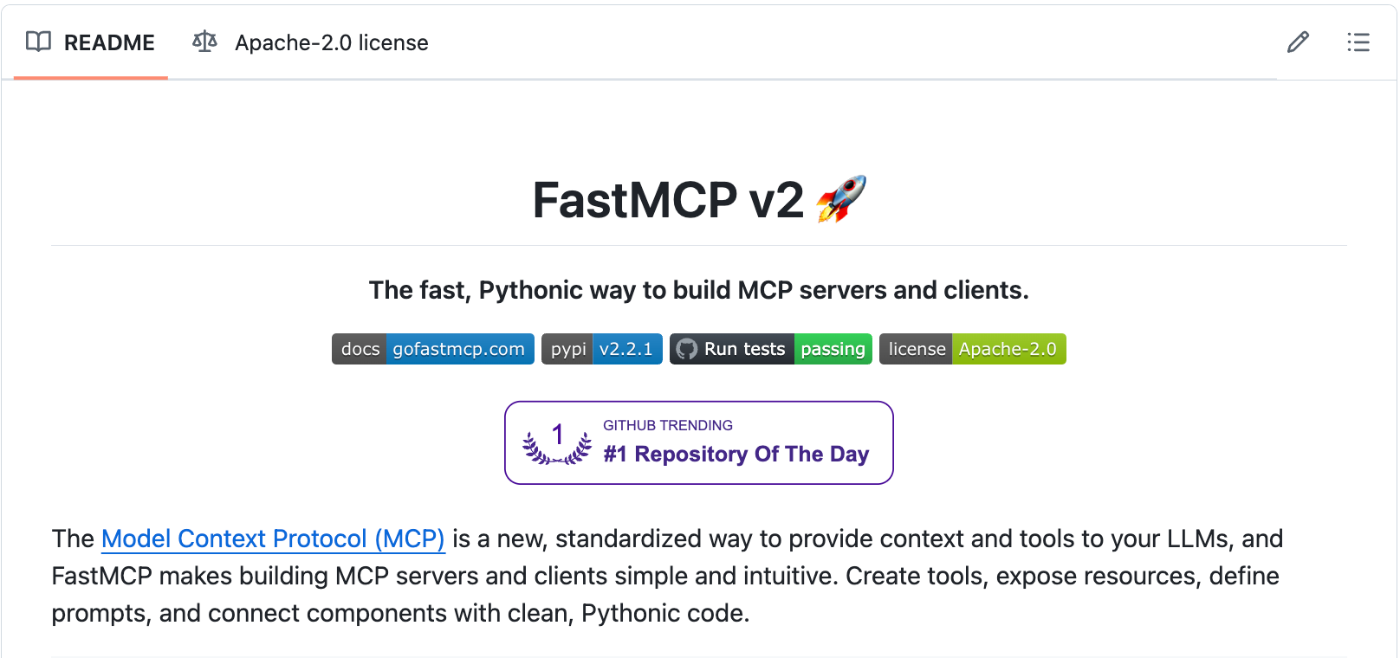Click the rocket emoji in the title

point(841,199)
